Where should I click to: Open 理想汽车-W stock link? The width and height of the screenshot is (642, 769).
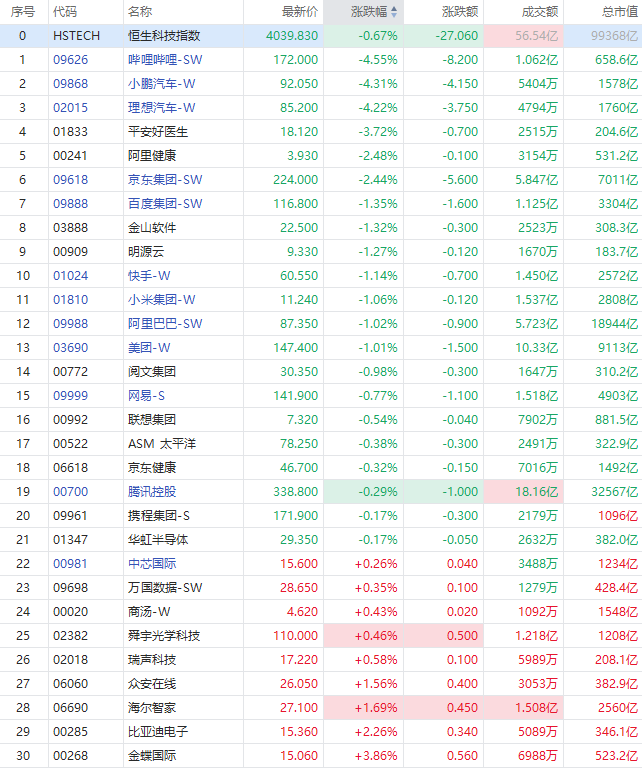[161, 108]
